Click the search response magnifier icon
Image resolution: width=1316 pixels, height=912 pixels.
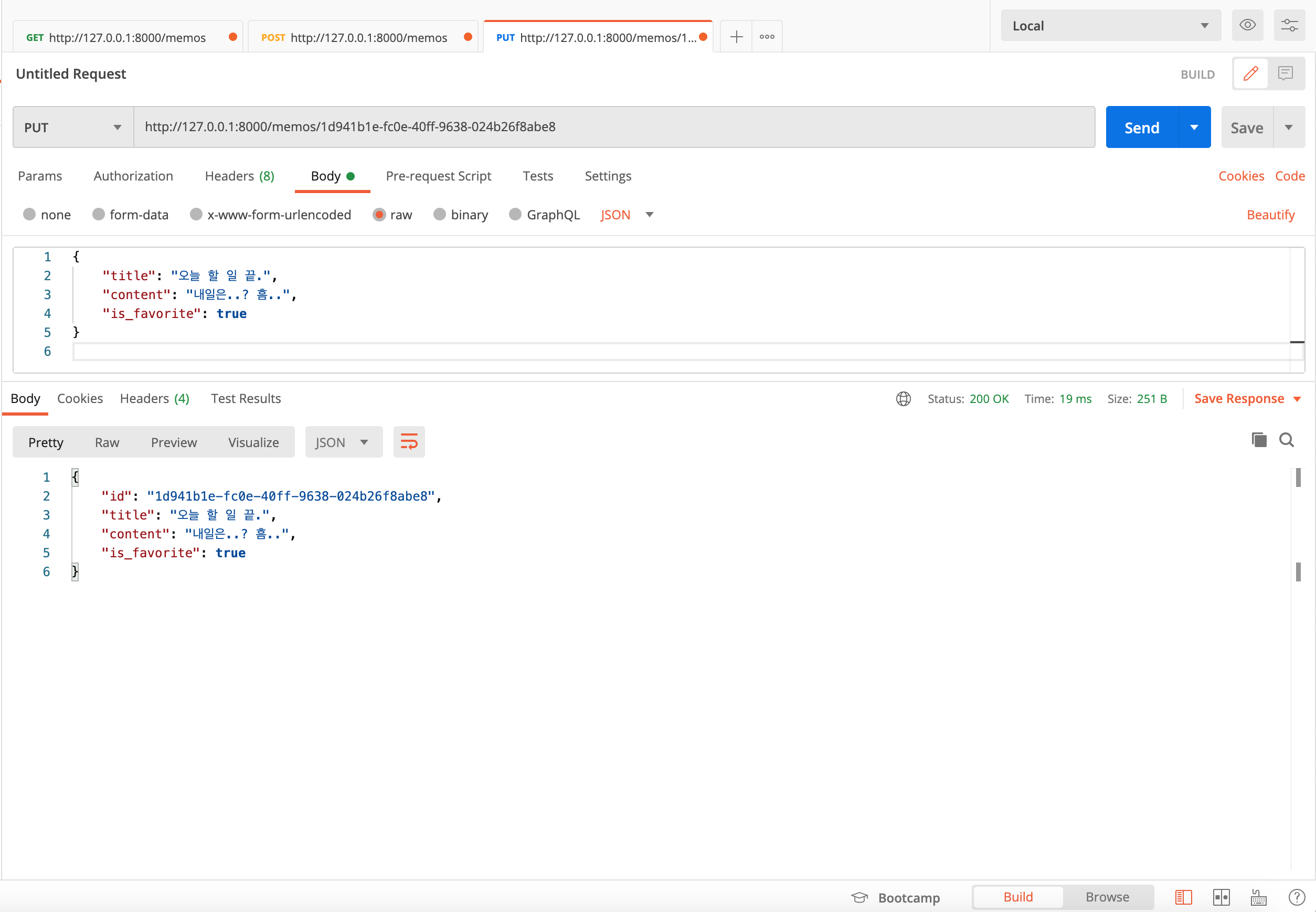pyautogui.click(x=1286, y=440)
